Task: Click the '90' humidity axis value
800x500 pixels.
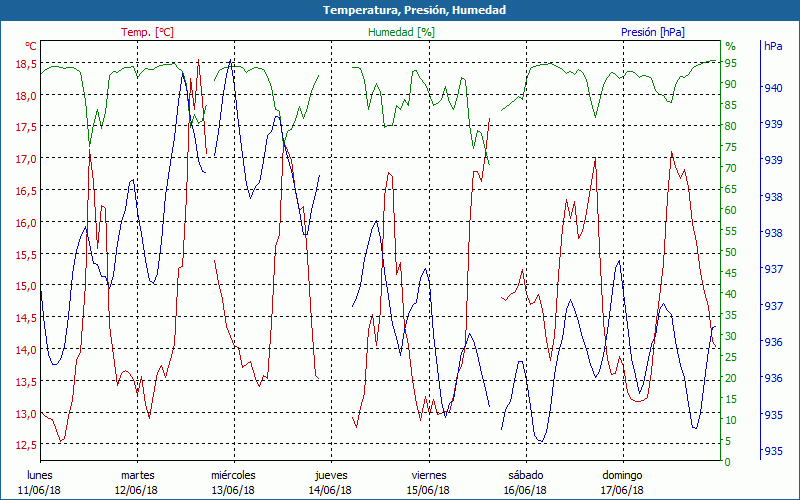Action: 731,84
